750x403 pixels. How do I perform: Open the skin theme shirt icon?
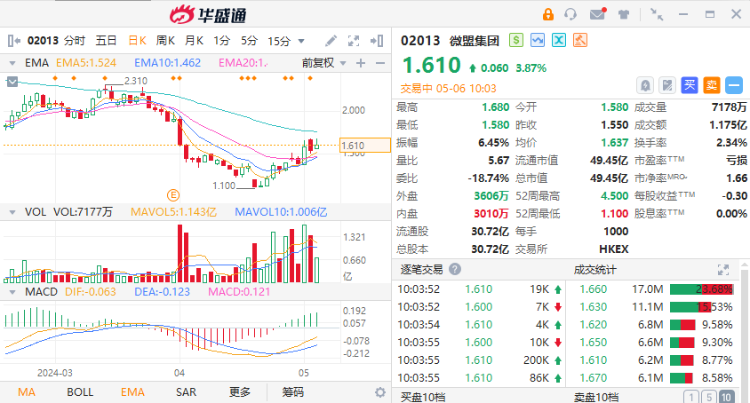pos(623,14)
